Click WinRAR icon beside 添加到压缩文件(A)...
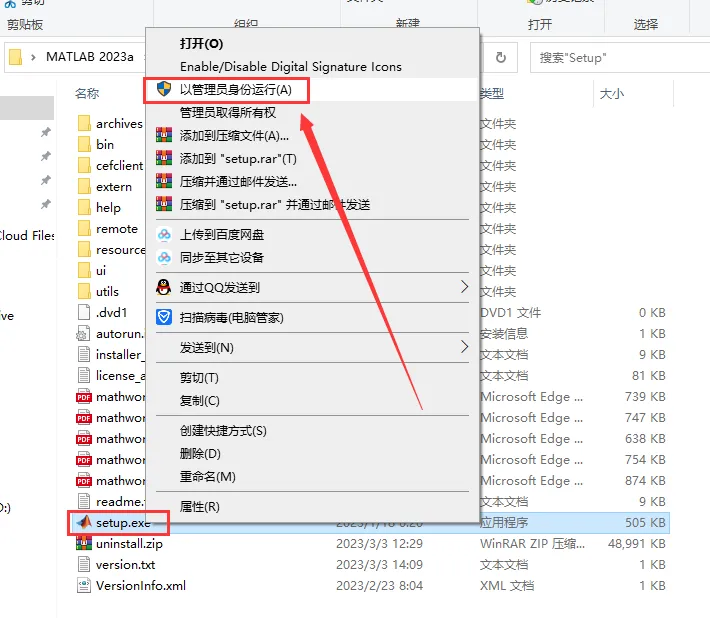The image size is (710, 618). (164, 135)
